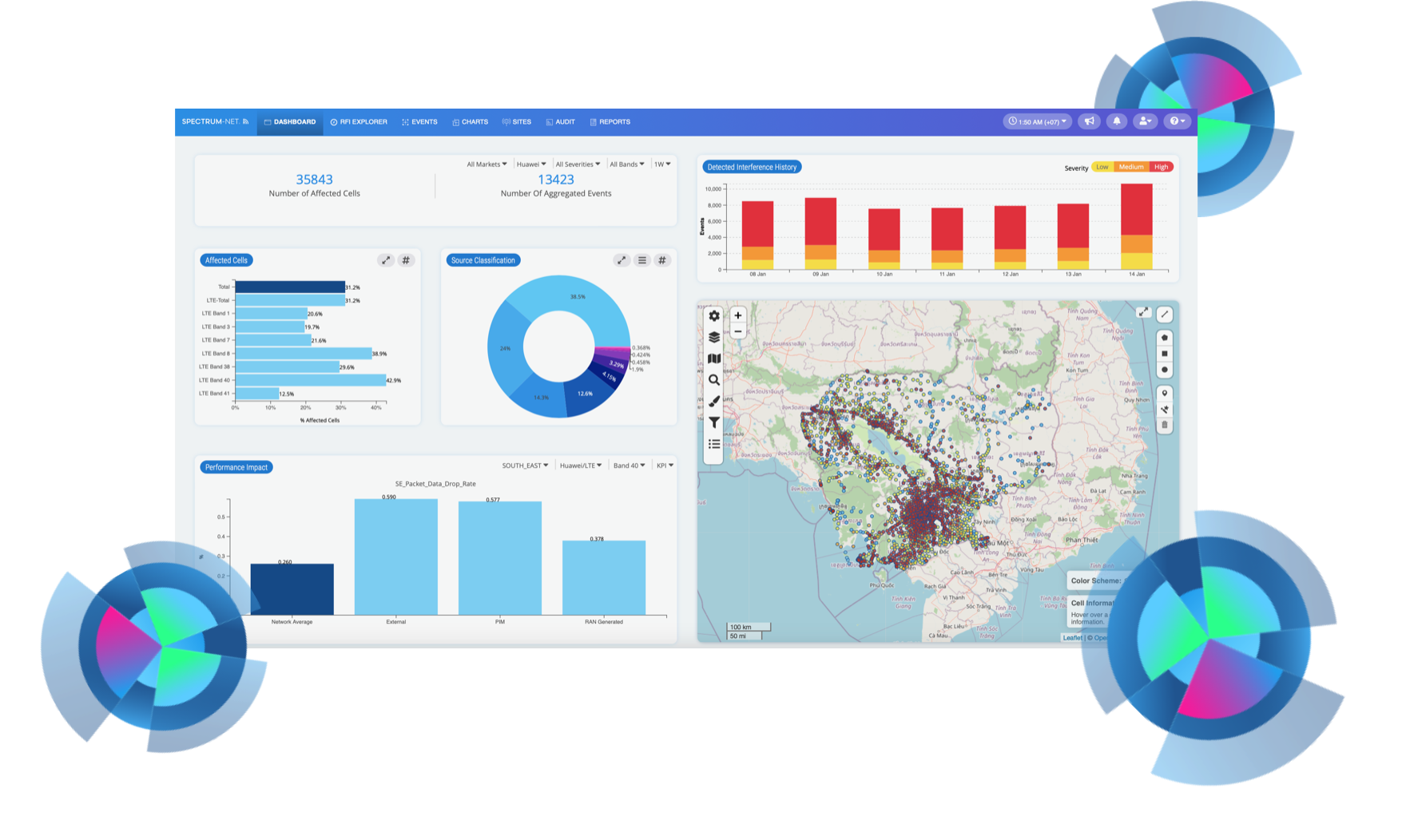Open the map list view icon
This screenshot has width=1406, height=840.
click(x=714, y=444)
